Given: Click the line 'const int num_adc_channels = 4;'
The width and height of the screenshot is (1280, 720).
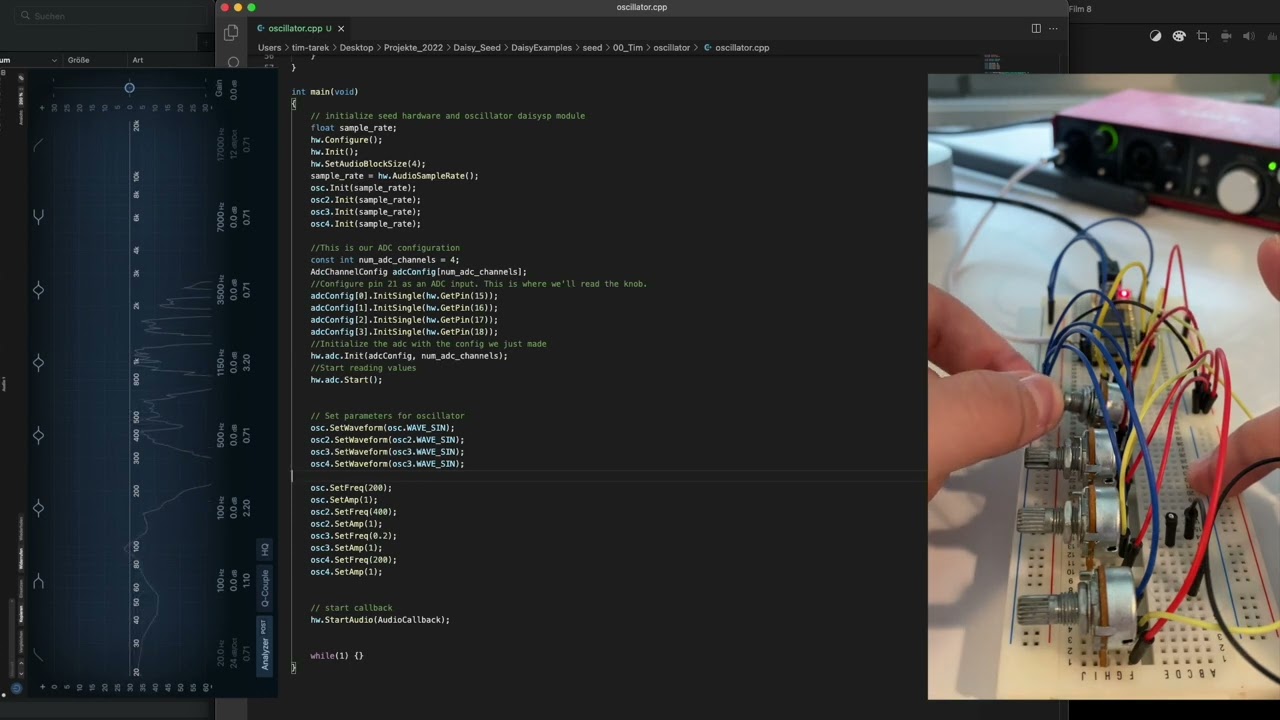Looking at the screenshot, I should click(x=385, y=260).
